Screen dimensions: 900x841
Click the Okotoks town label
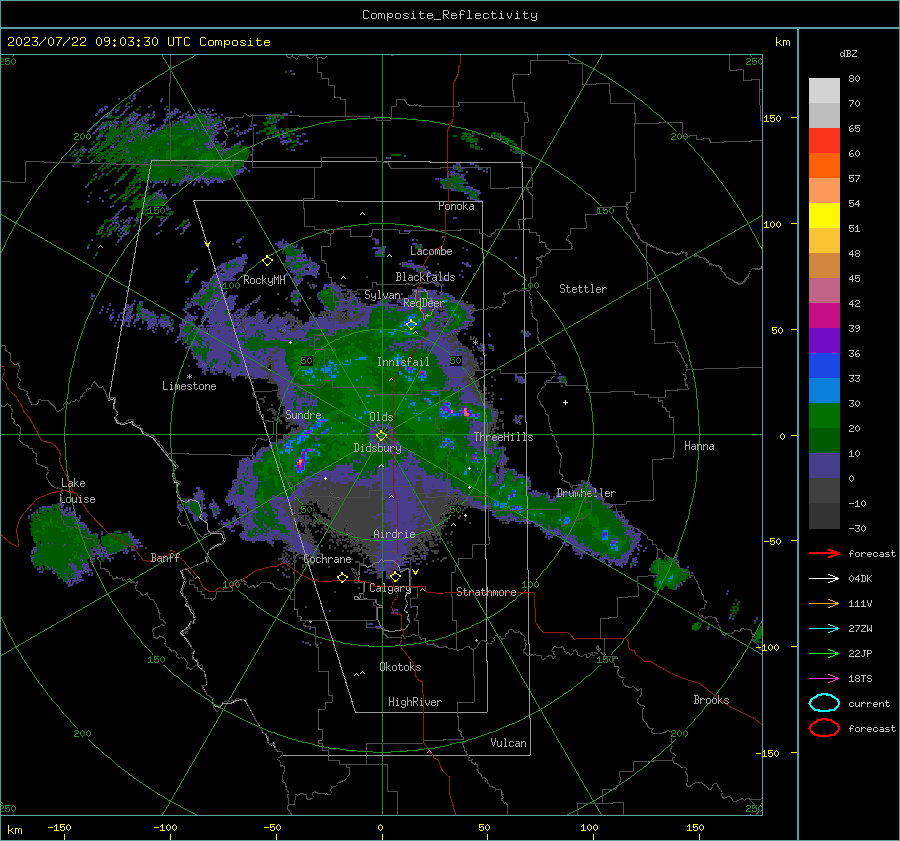[400, 667]
